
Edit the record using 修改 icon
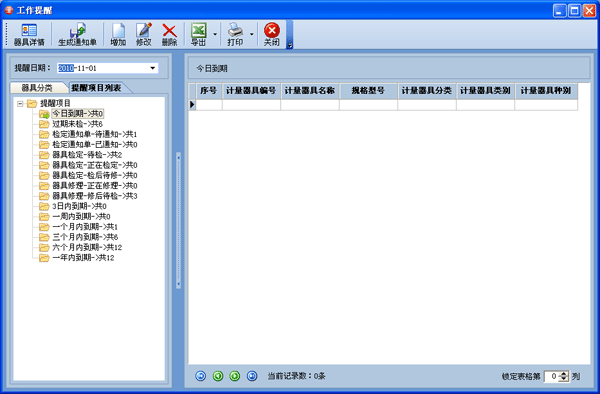point(144,34)
